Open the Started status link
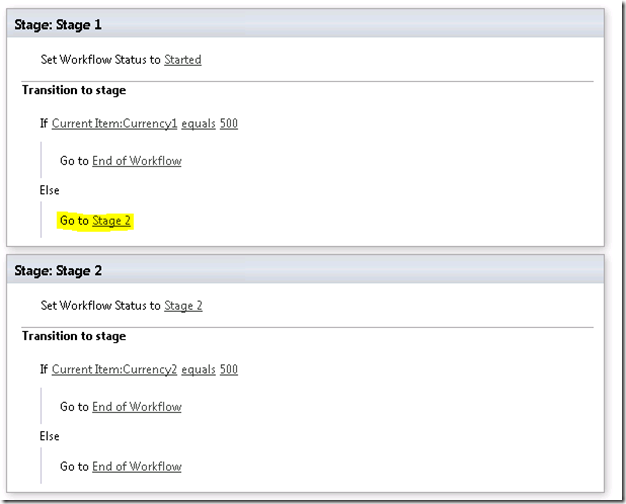Image resolution: width=626 pixels, height=504 pixels. click(182, 60)
